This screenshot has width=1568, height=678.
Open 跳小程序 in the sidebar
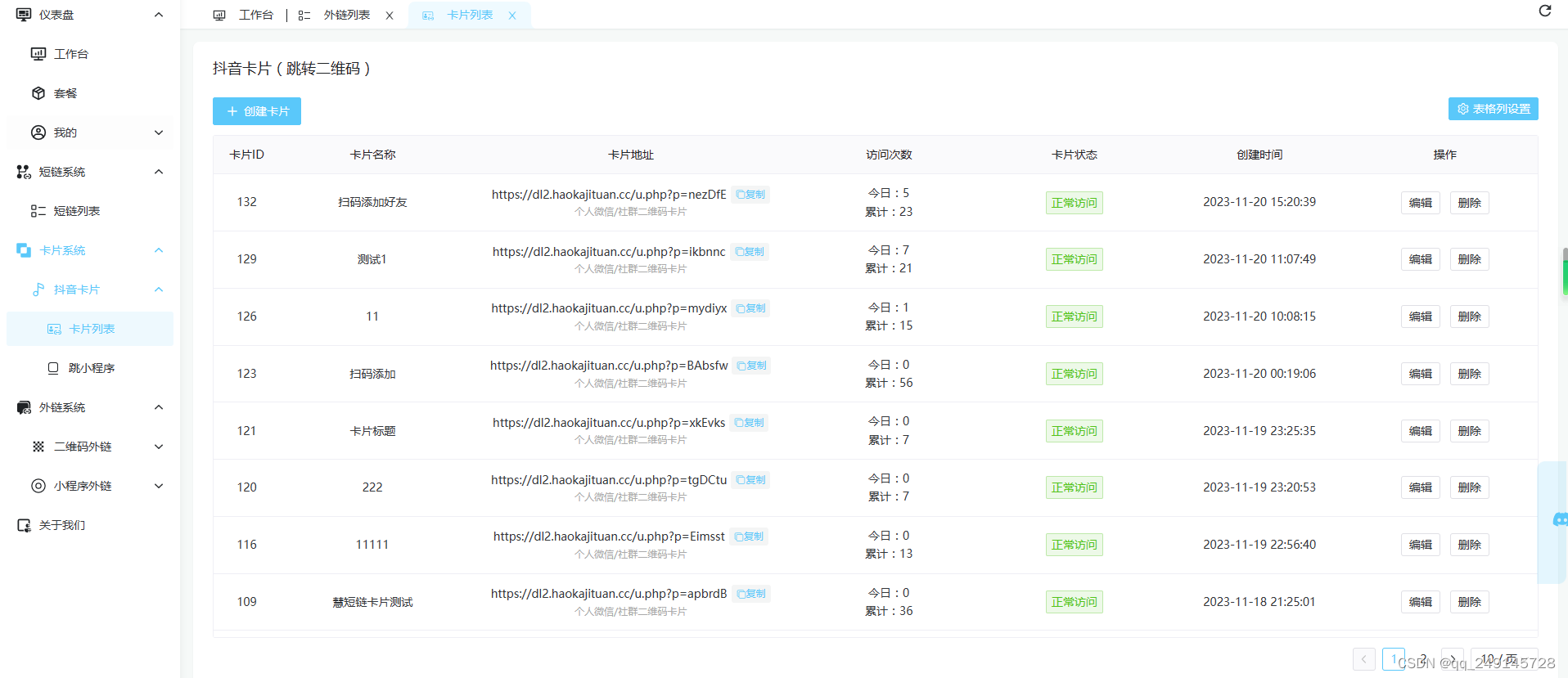coord(90,368)
